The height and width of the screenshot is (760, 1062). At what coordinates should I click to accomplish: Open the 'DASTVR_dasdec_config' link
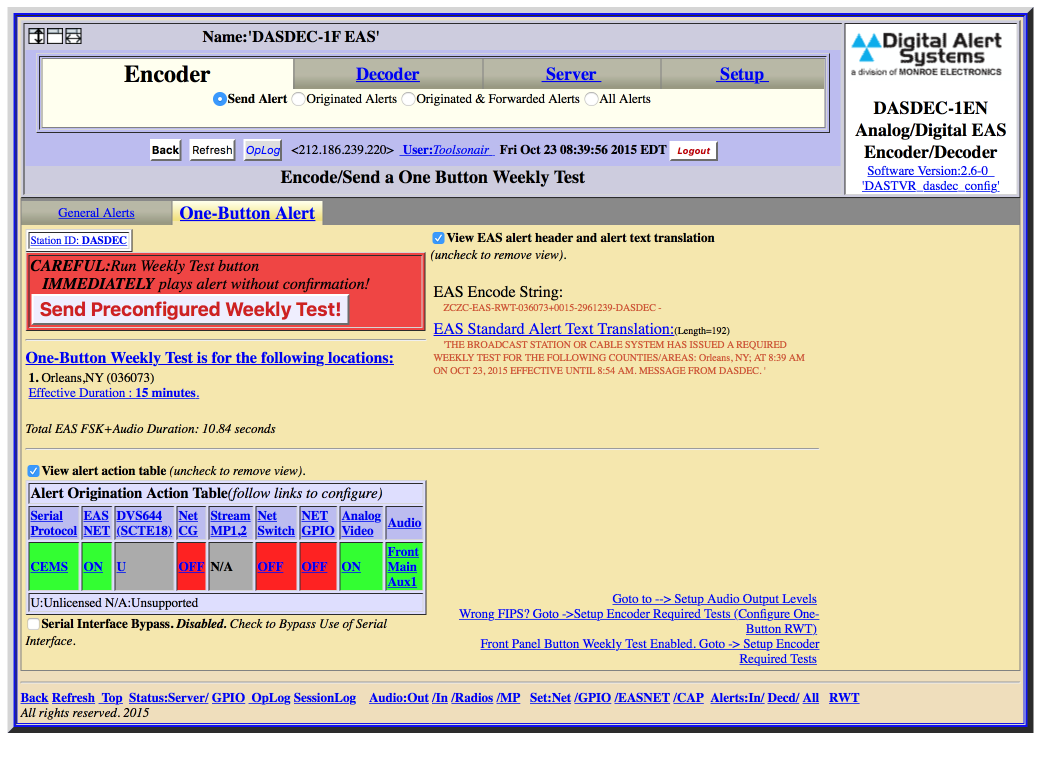931,186
